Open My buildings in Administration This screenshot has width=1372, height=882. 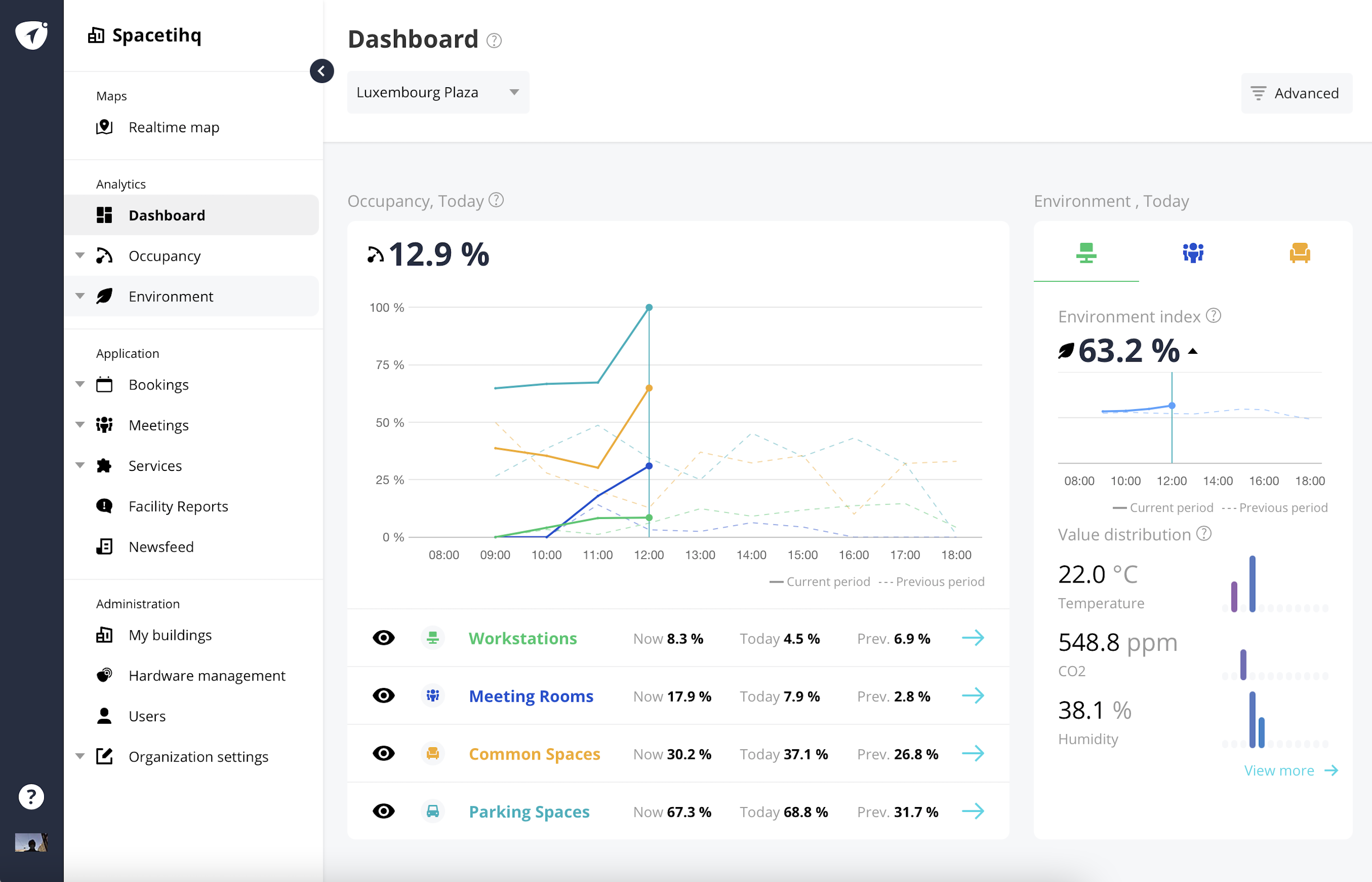tap(170, 635)
